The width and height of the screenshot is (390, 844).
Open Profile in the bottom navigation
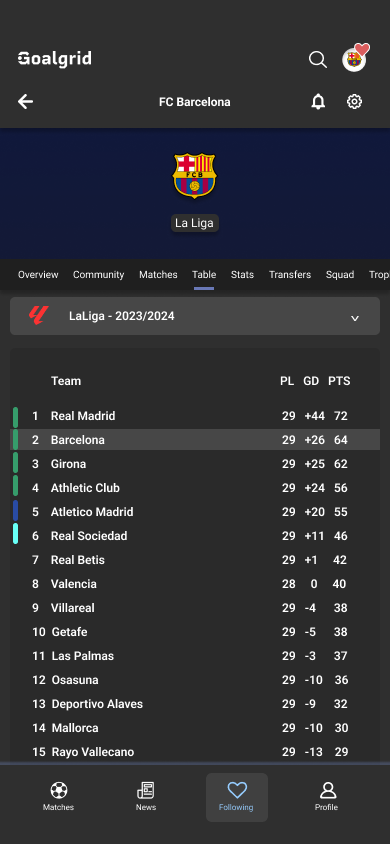(327, 797)
